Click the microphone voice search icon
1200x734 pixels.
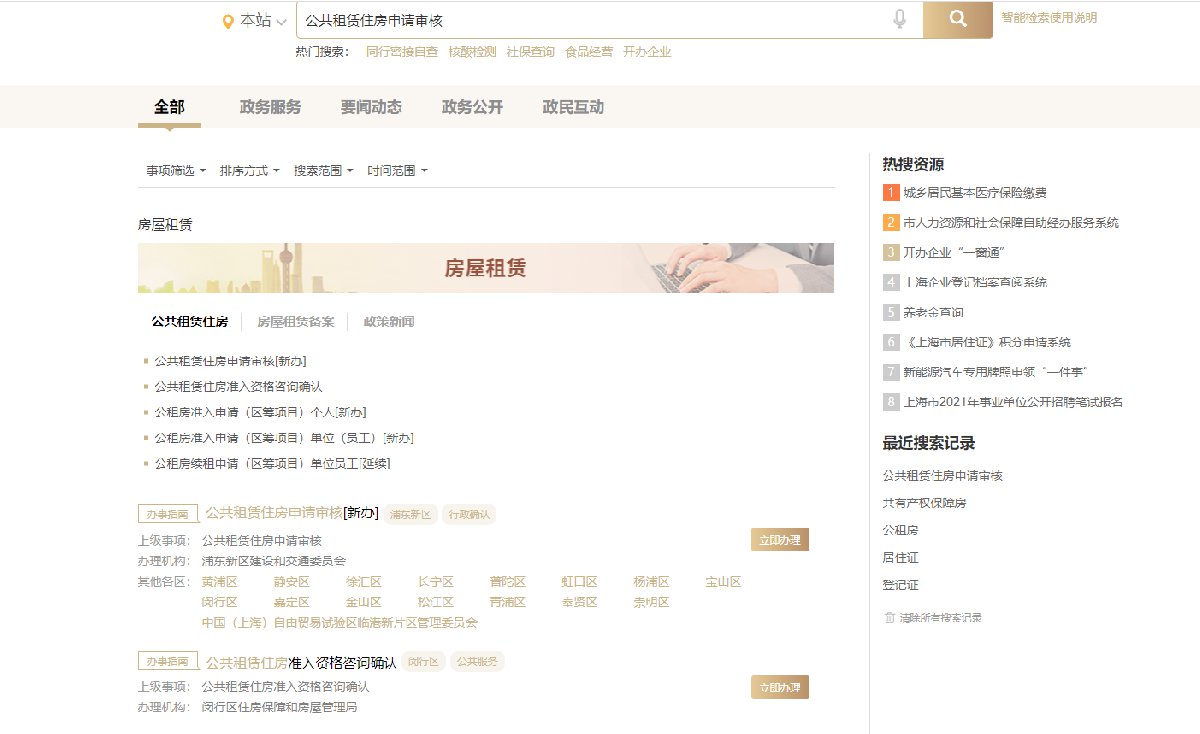click(900, 19)
